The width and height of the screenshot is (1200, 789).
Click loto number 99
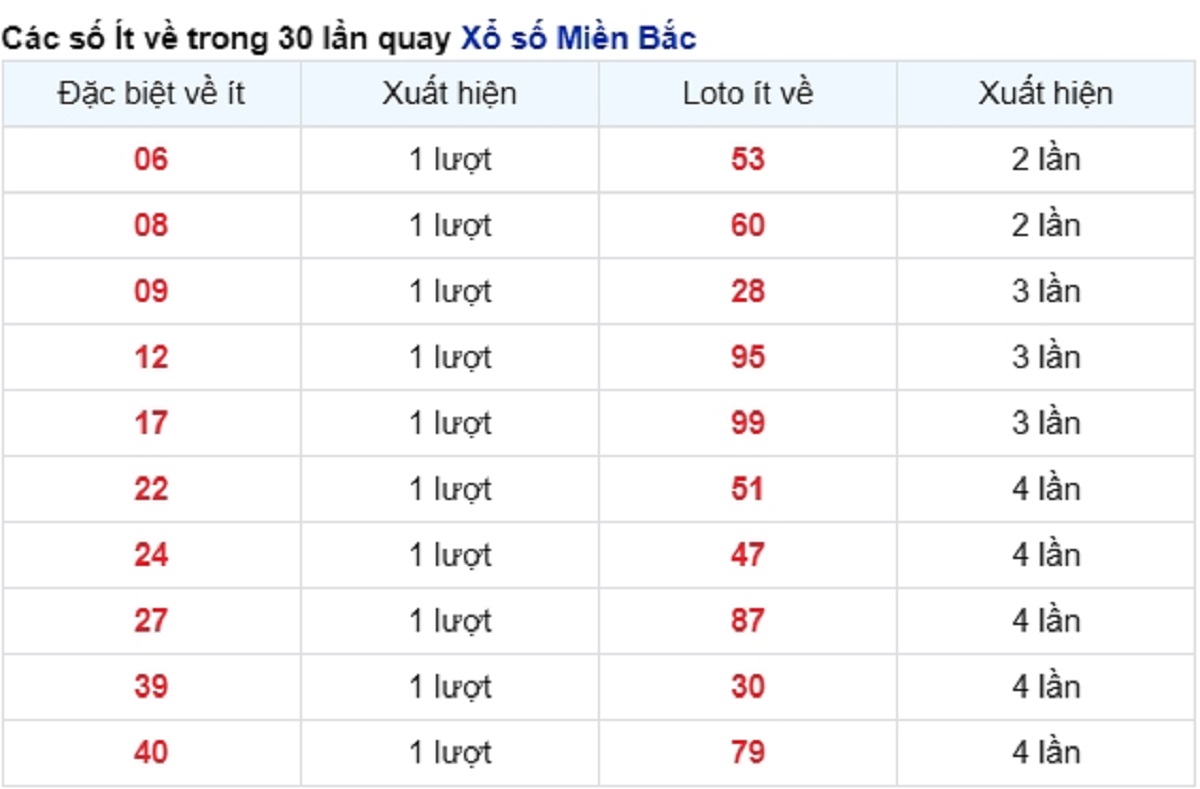click(748, 423)
